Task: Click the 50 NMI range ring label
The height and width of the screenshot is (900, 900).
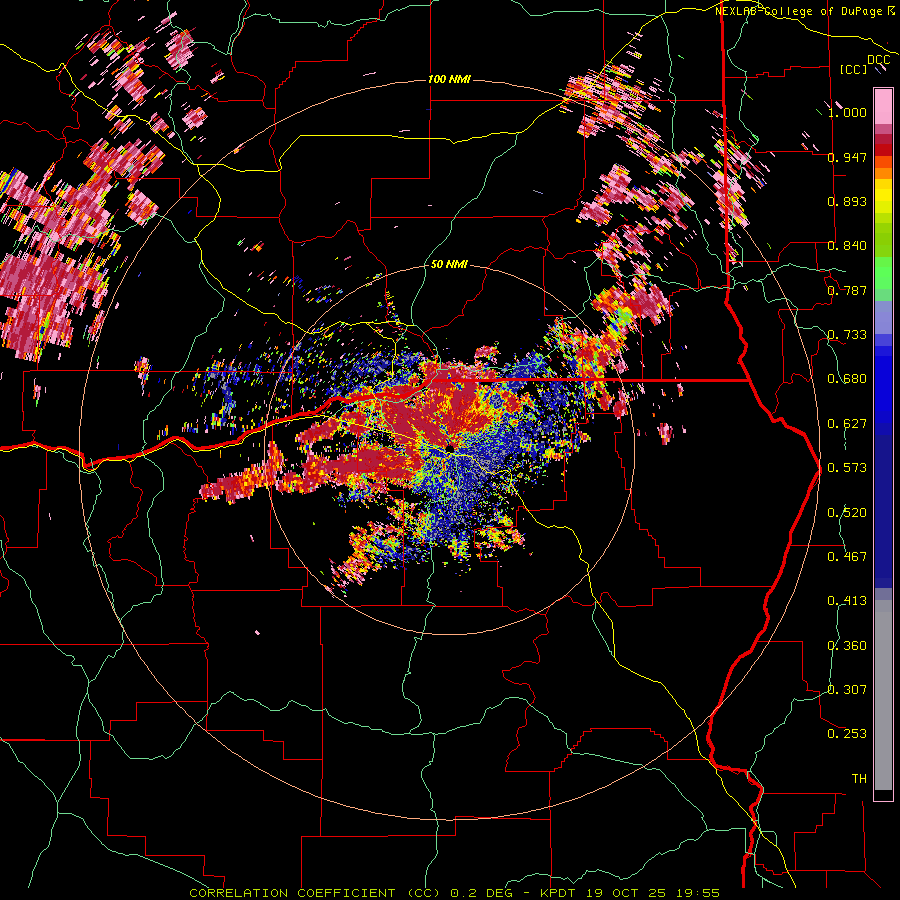Action: pyautogui.click(x=449, y=264)
